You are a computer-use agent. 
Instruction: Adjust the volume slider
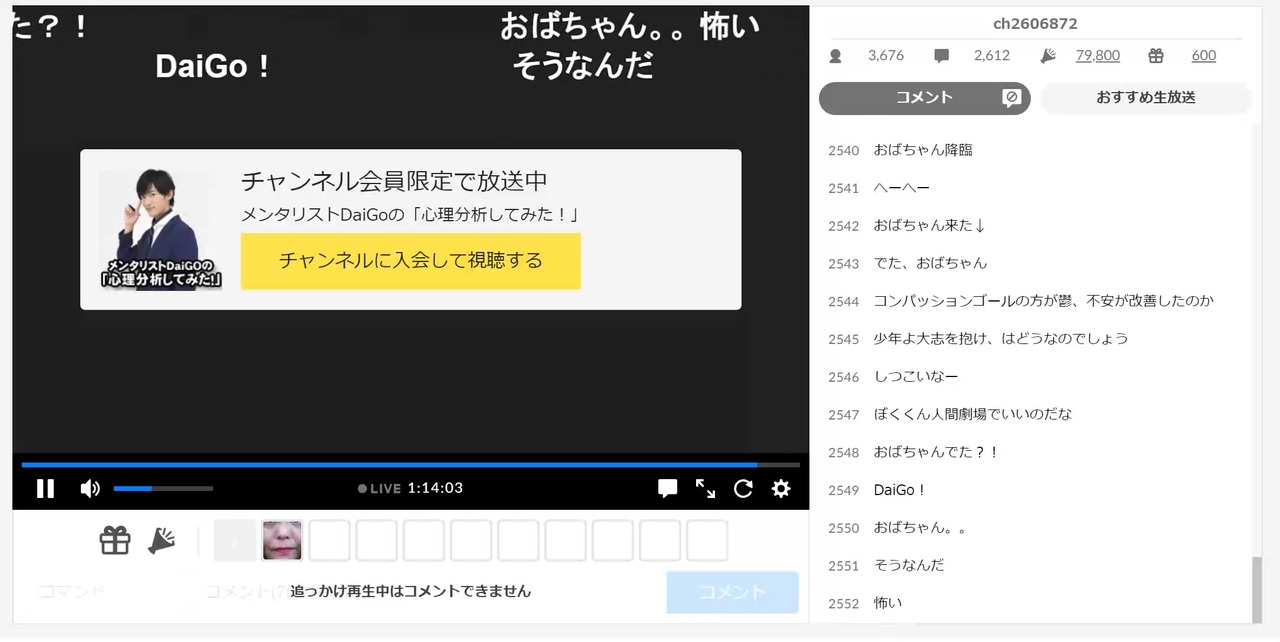(163, 488)
